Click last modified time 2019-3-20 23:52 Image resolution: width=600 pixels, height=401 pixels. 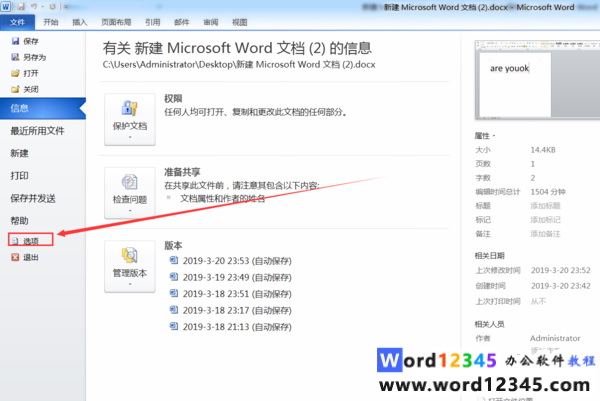coord(561,271)
